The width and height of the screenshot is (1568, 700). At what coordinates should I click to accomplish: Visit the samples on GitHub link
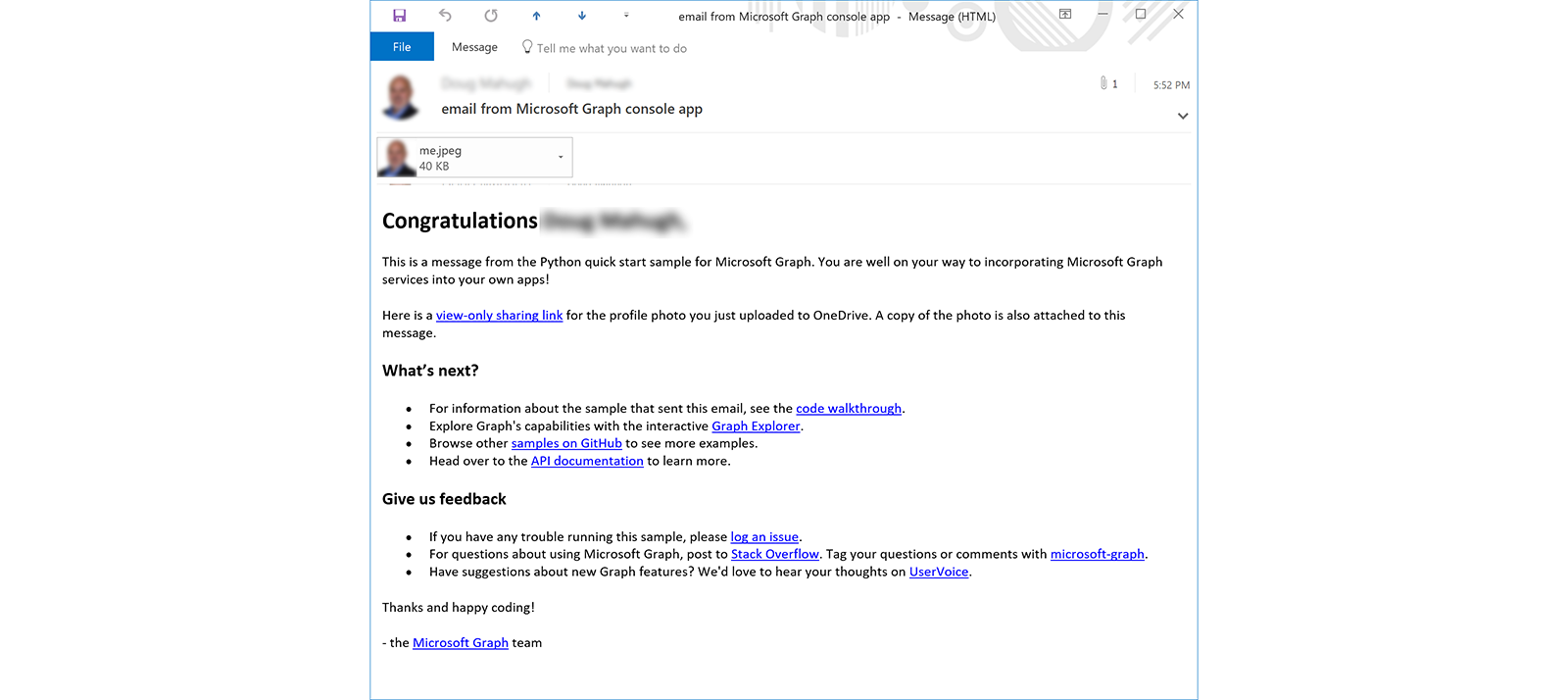coord(566,444)
